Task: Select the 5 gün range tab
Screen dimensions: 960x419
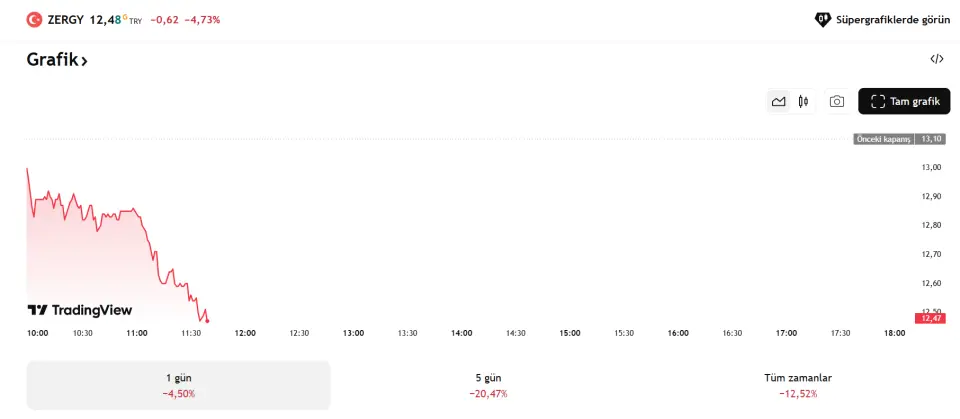Action: pyautogui.click(x=488, y=385)
